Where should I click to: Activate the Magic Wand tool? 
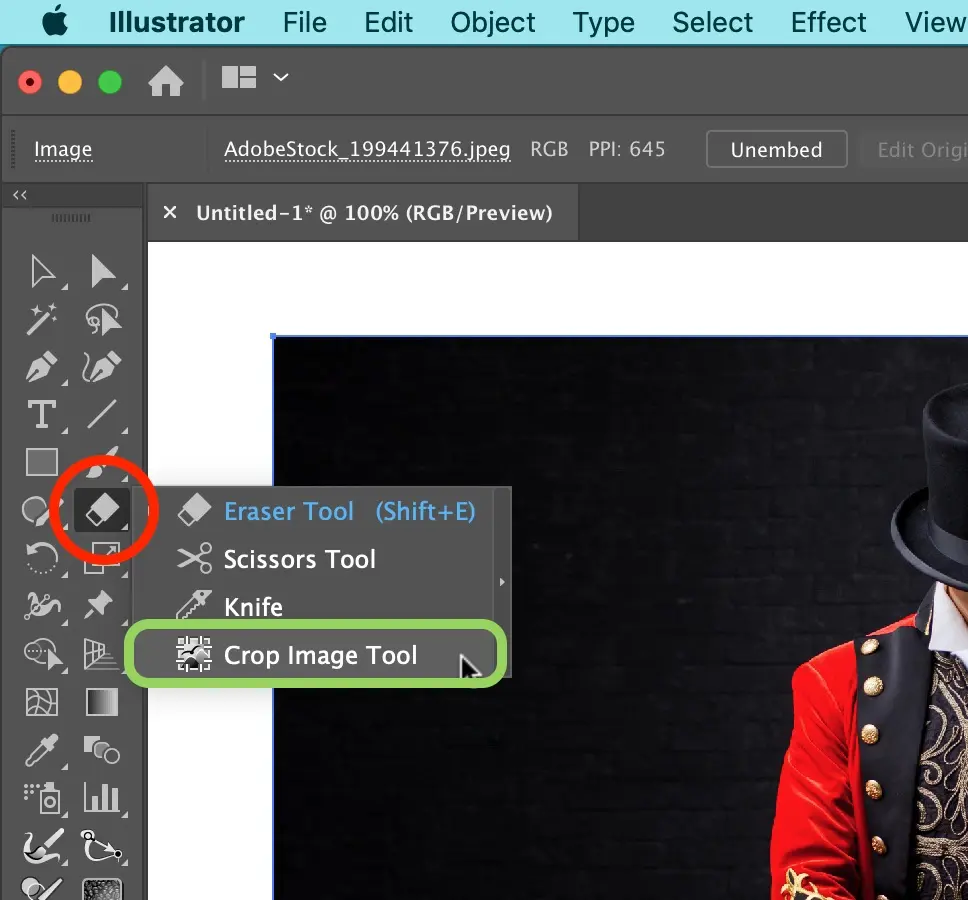click(42, 319)
